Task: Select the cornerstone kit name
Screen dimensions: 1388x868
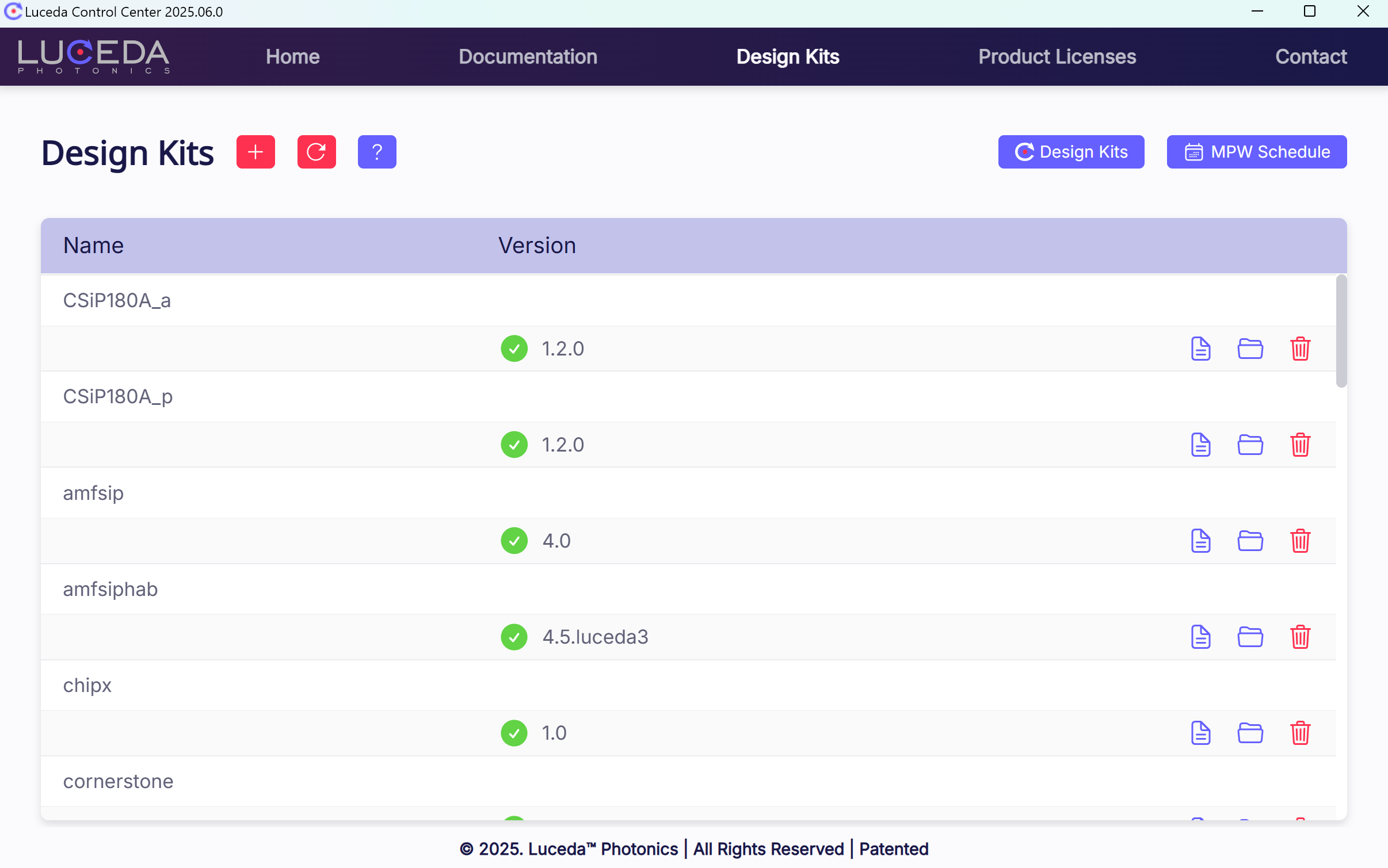Action: (118, 781)
